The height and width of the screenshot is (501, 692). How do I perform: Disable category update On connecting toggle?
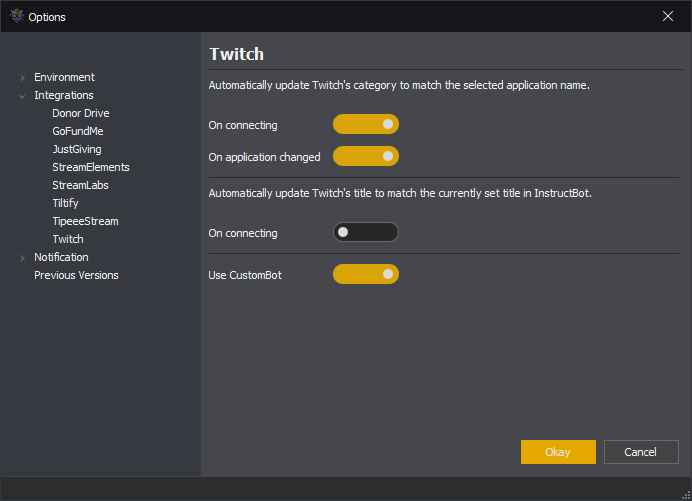[366, 124]
